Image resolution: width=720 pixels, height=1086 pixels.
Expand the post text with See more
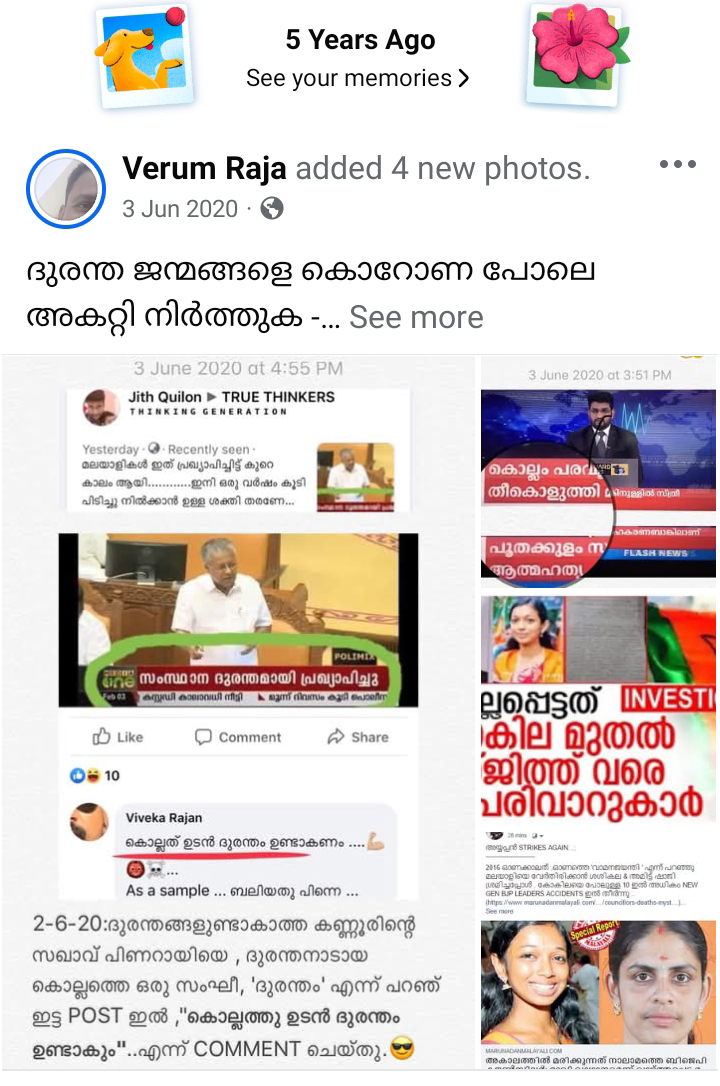[416, 317]
